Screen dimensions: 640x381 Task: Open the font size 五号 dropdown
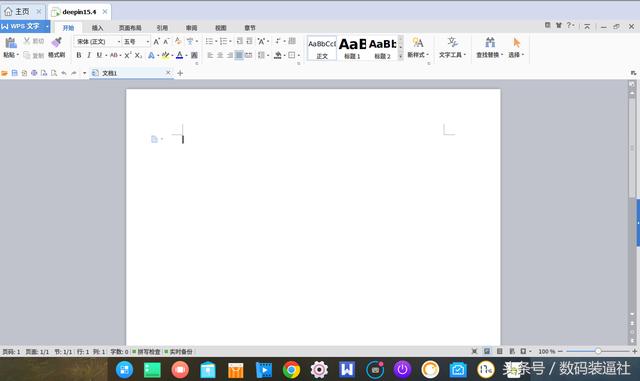pos(147,42)
